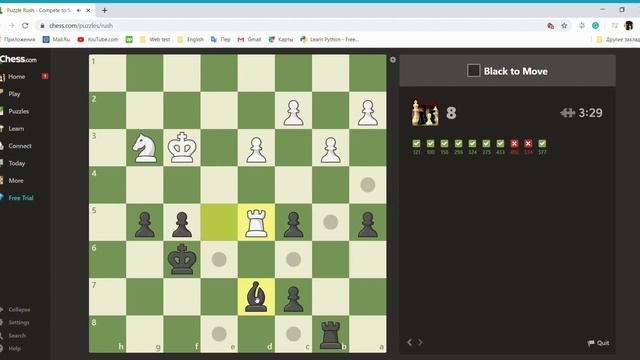Image resolution: width=640 pixels, height=360 pixels.
Task: Click the white pawn on b3
Action: pyautogui.click(x=330, y=149)
